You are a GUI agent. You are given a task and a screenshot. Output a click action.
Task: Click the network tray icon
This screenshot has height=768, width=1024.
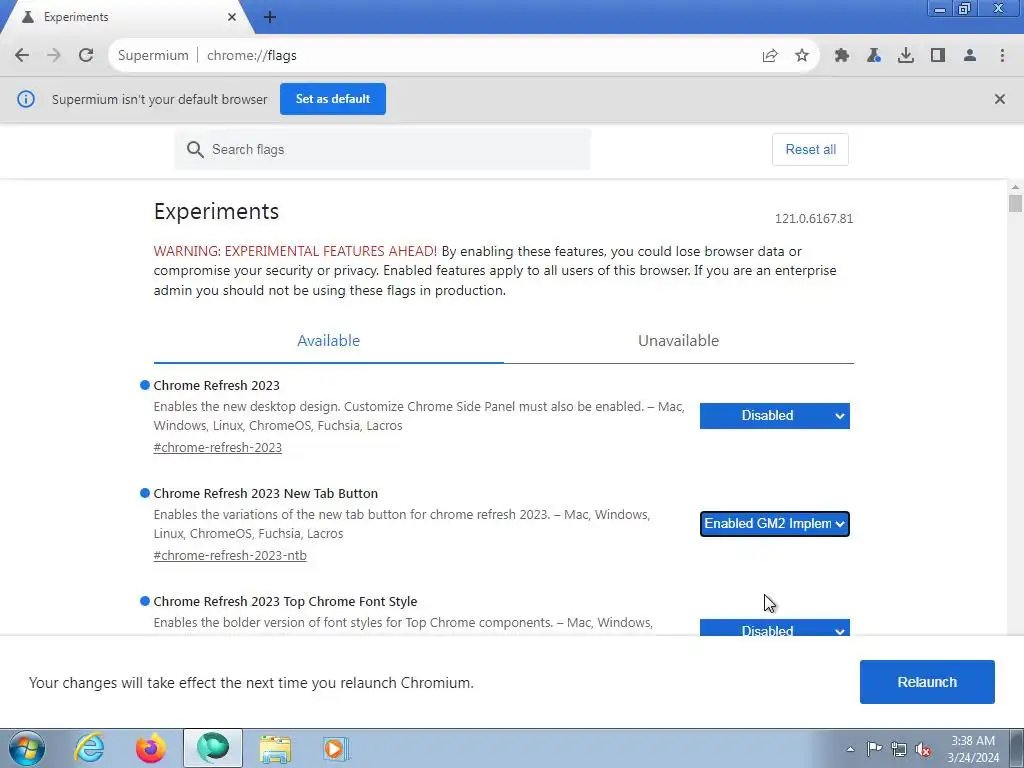(x=899, y=749)
